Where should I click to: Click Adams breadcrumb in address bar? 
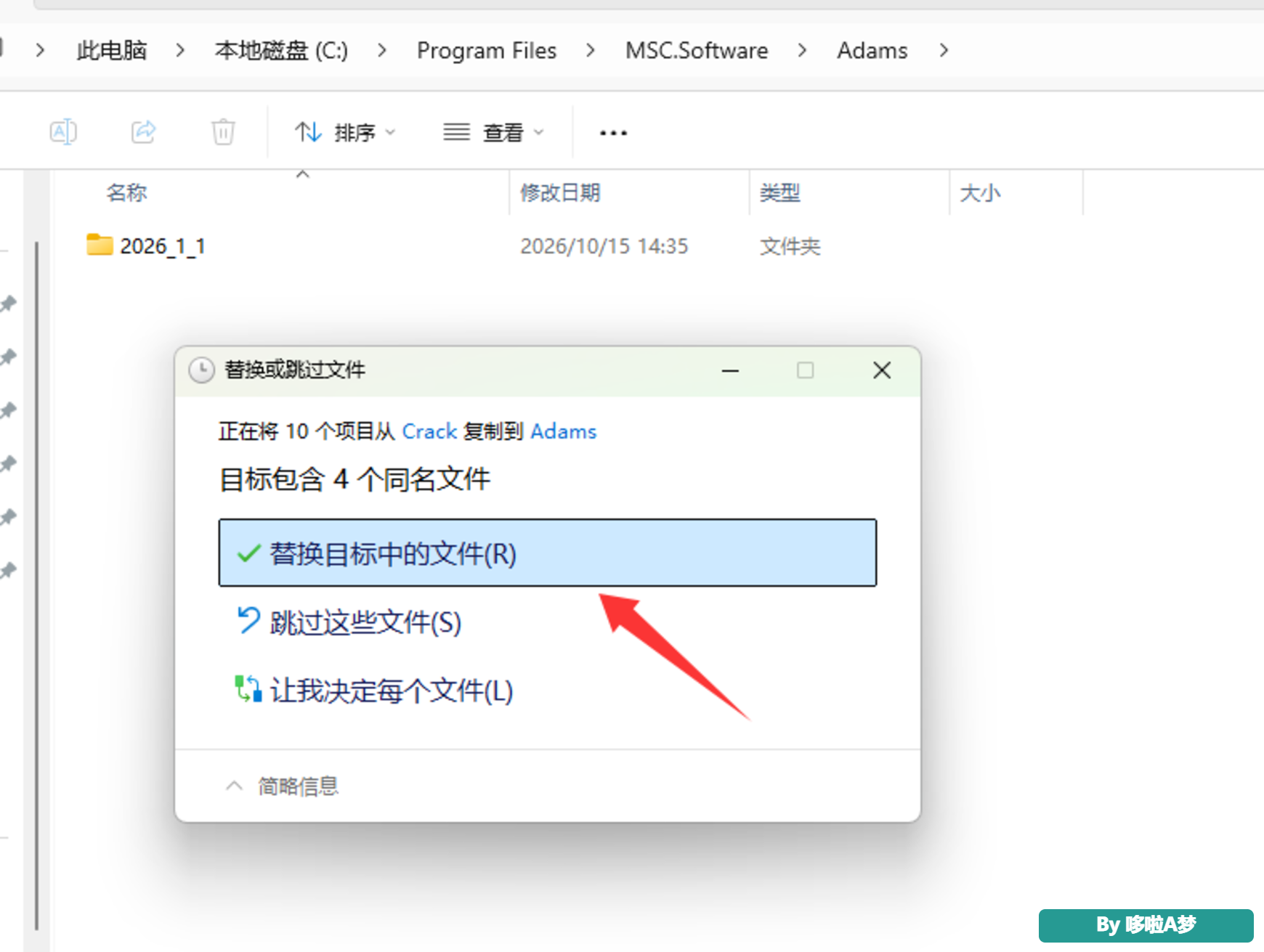tap(872, 50)
